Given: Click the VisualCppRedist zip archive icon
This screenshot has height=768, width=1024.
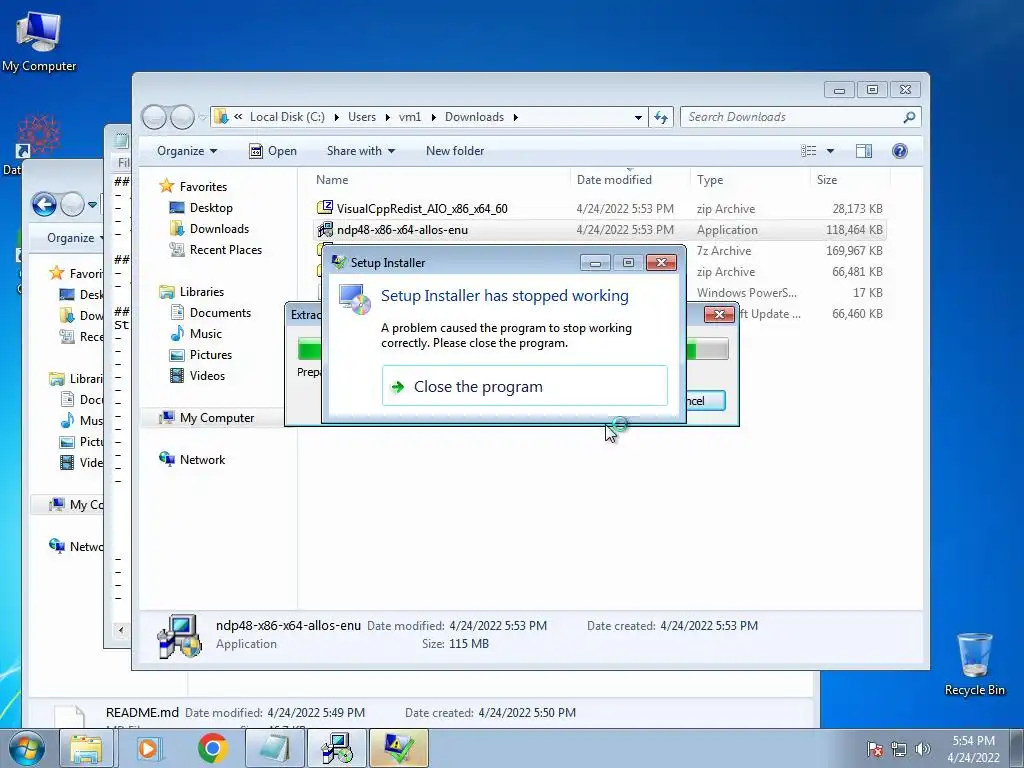Looking at the screenshot, I should tap(325, 208).
